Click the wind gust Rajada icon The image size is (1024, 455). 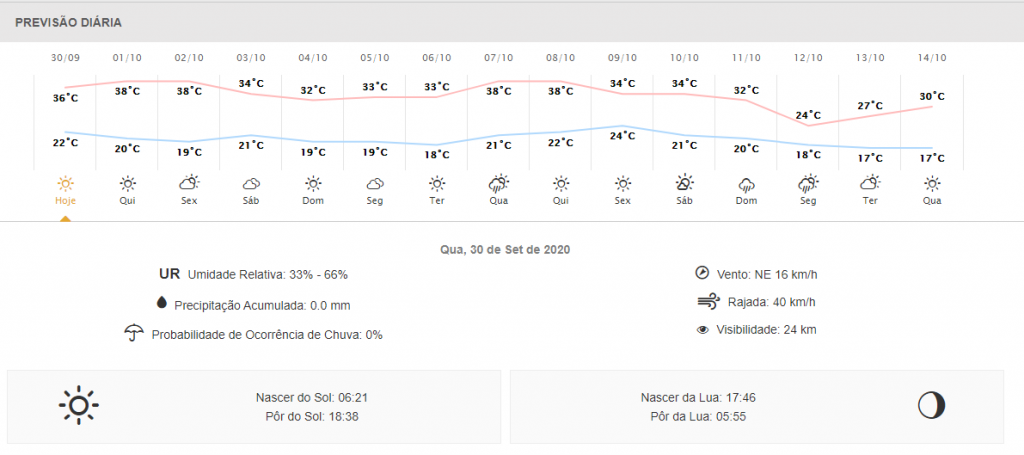708,301
